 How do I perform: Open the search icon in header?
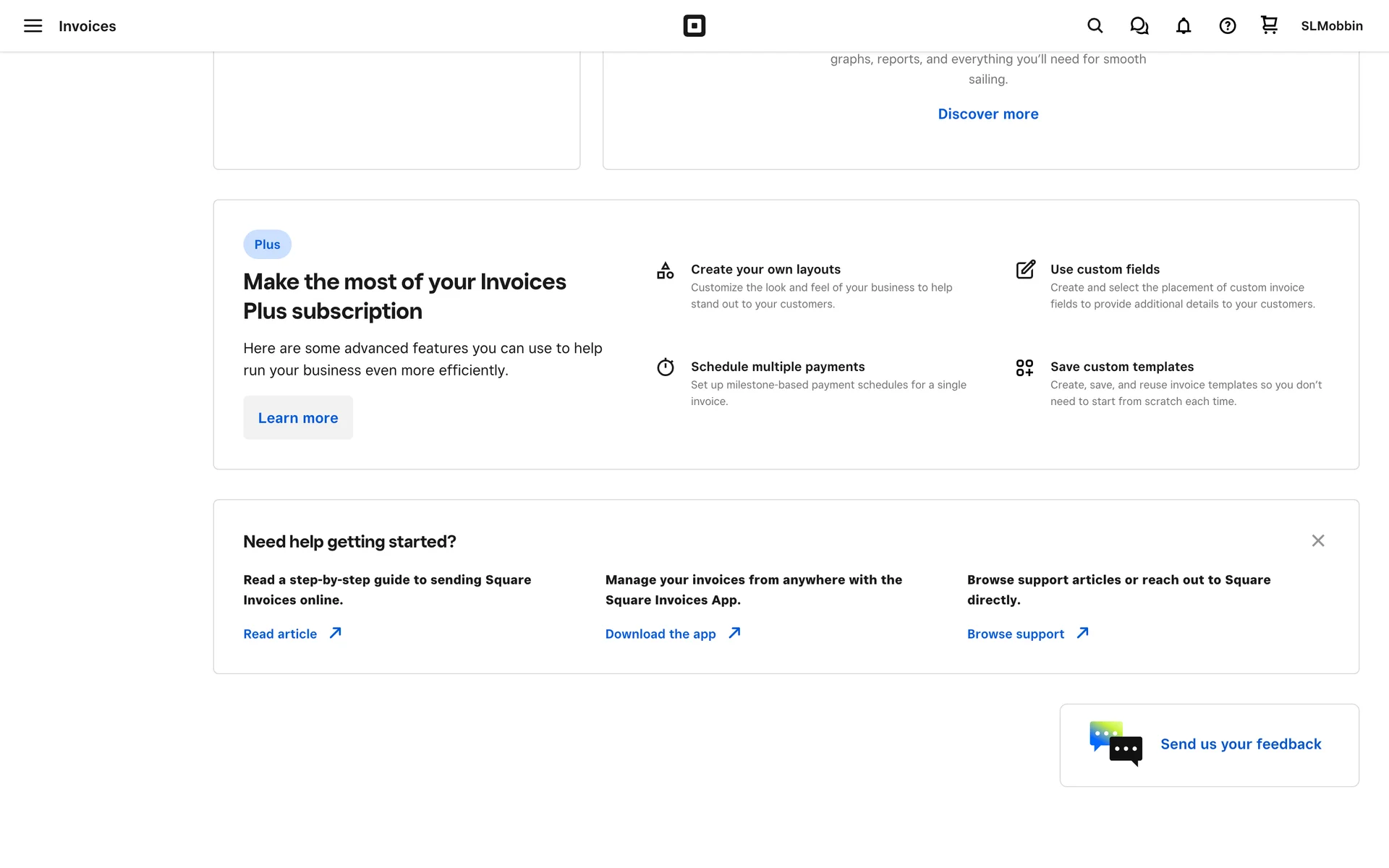(1095, 26)
